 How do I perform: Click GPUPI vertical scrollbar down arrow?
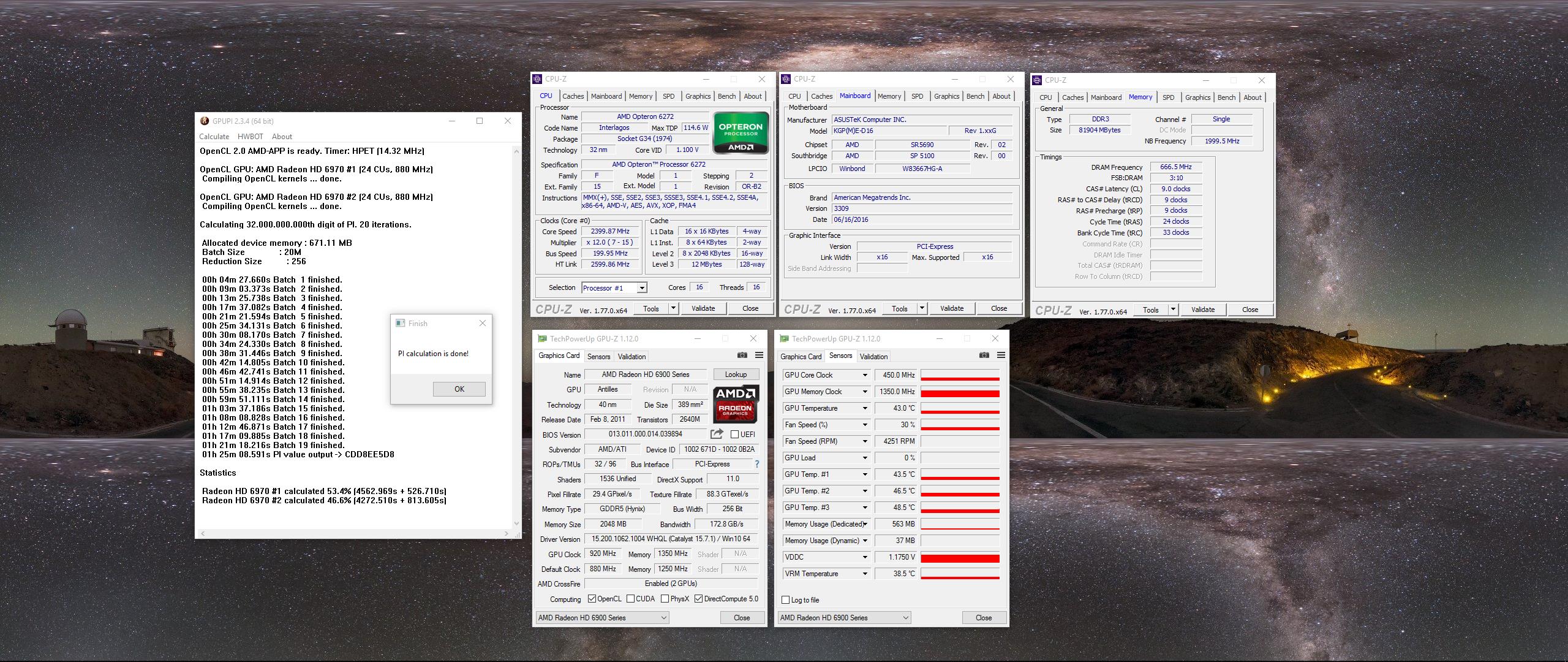[516, 523]
